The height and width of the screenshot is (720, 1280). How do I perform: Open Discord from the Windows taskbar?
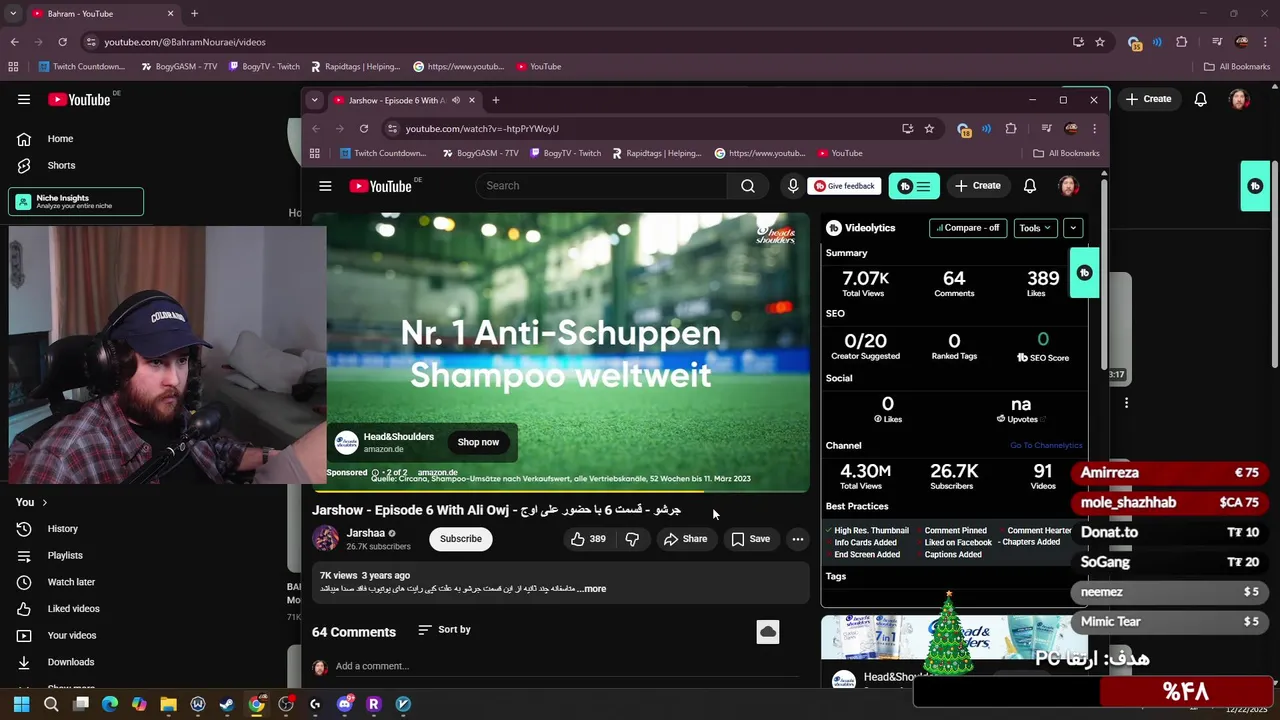point(345,704)
